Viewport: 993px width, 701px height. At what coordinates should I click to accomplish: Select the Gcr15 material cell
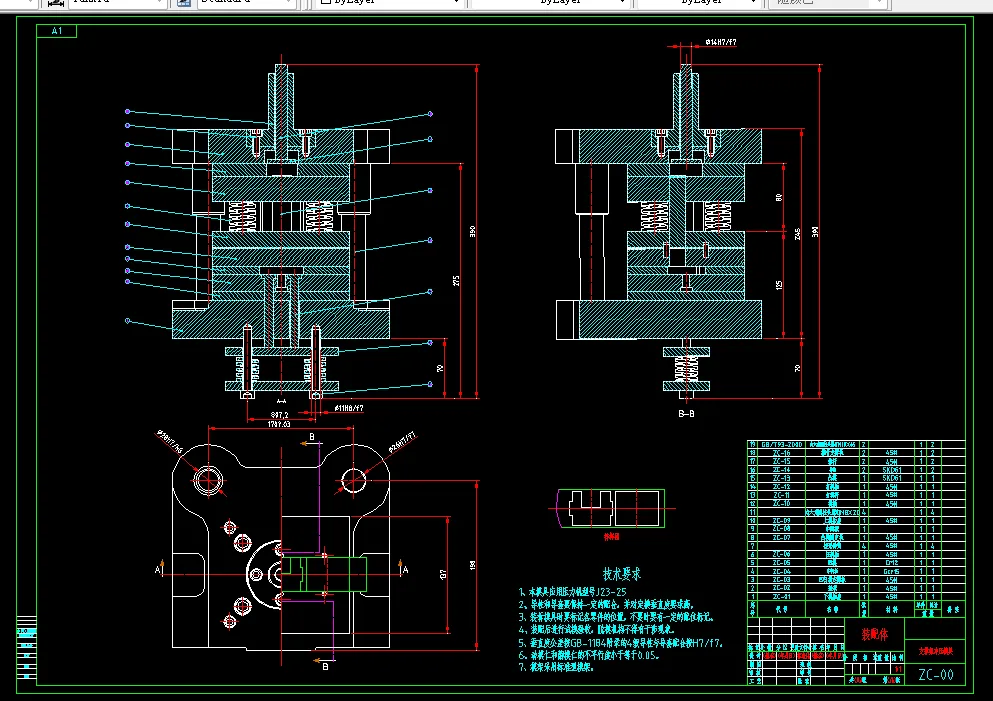[892, 571]
